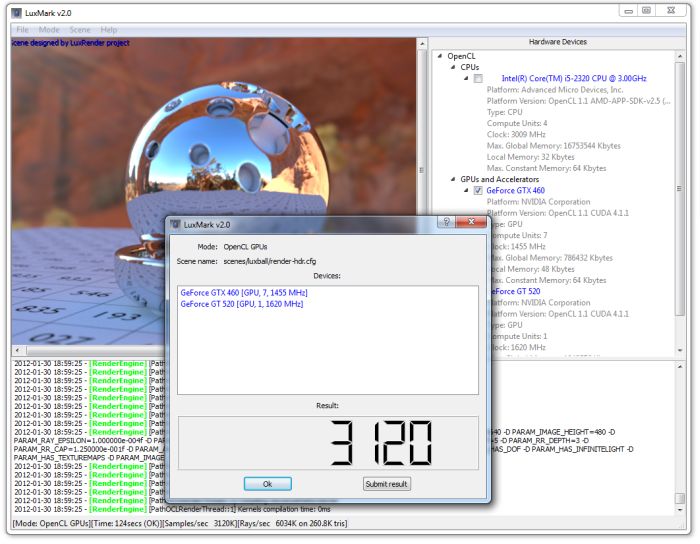700x544 pixels.
Task: Click the dialog's question mark help button
Action: point(446,221)
